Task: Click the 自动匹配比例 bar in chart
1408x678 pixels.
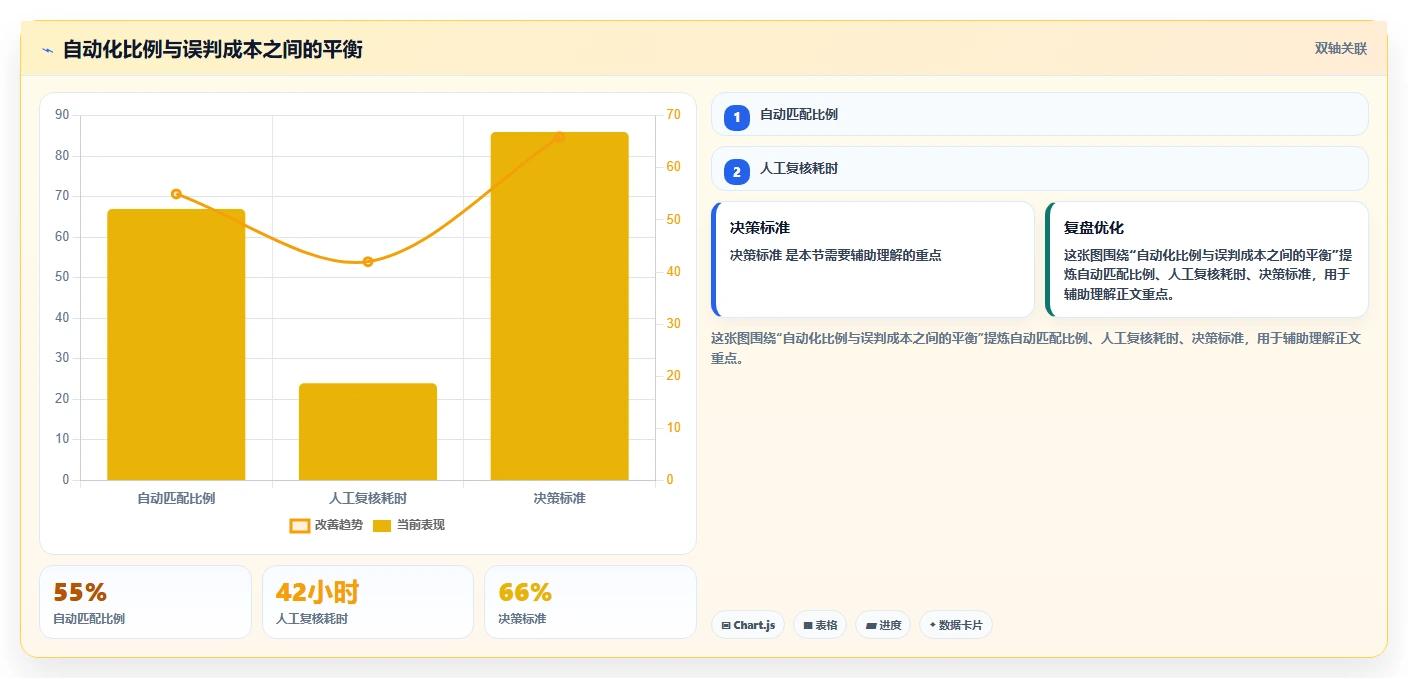Action: click(x=176, y=345)
